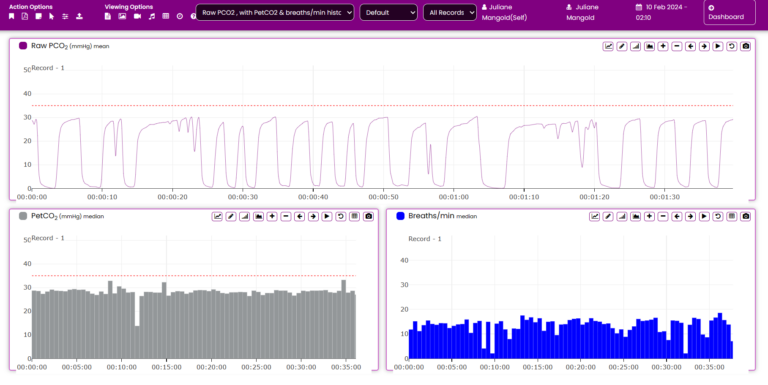Click the right arrow in Raw PCO2 panel
This screenshot has height=385, width=768.
704,46
